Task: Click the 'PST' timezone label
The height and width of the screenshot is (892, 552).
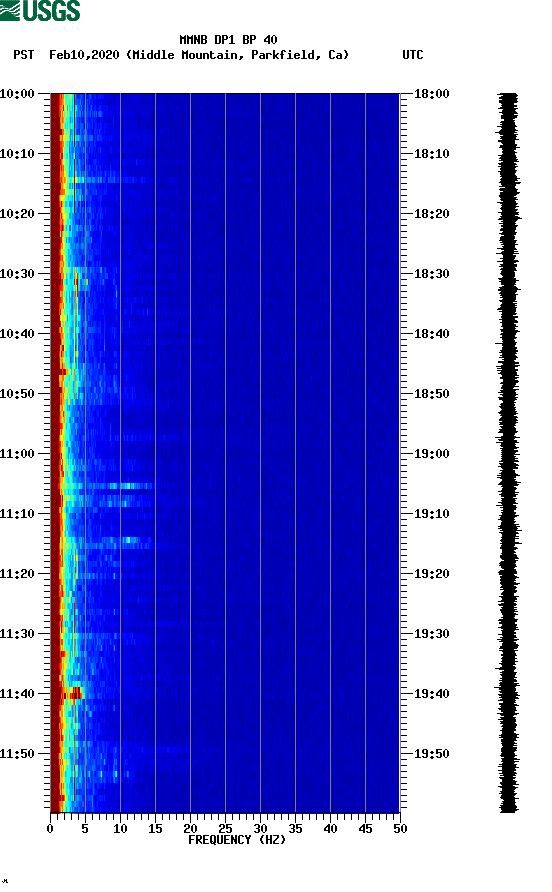Action: point(23,55)
